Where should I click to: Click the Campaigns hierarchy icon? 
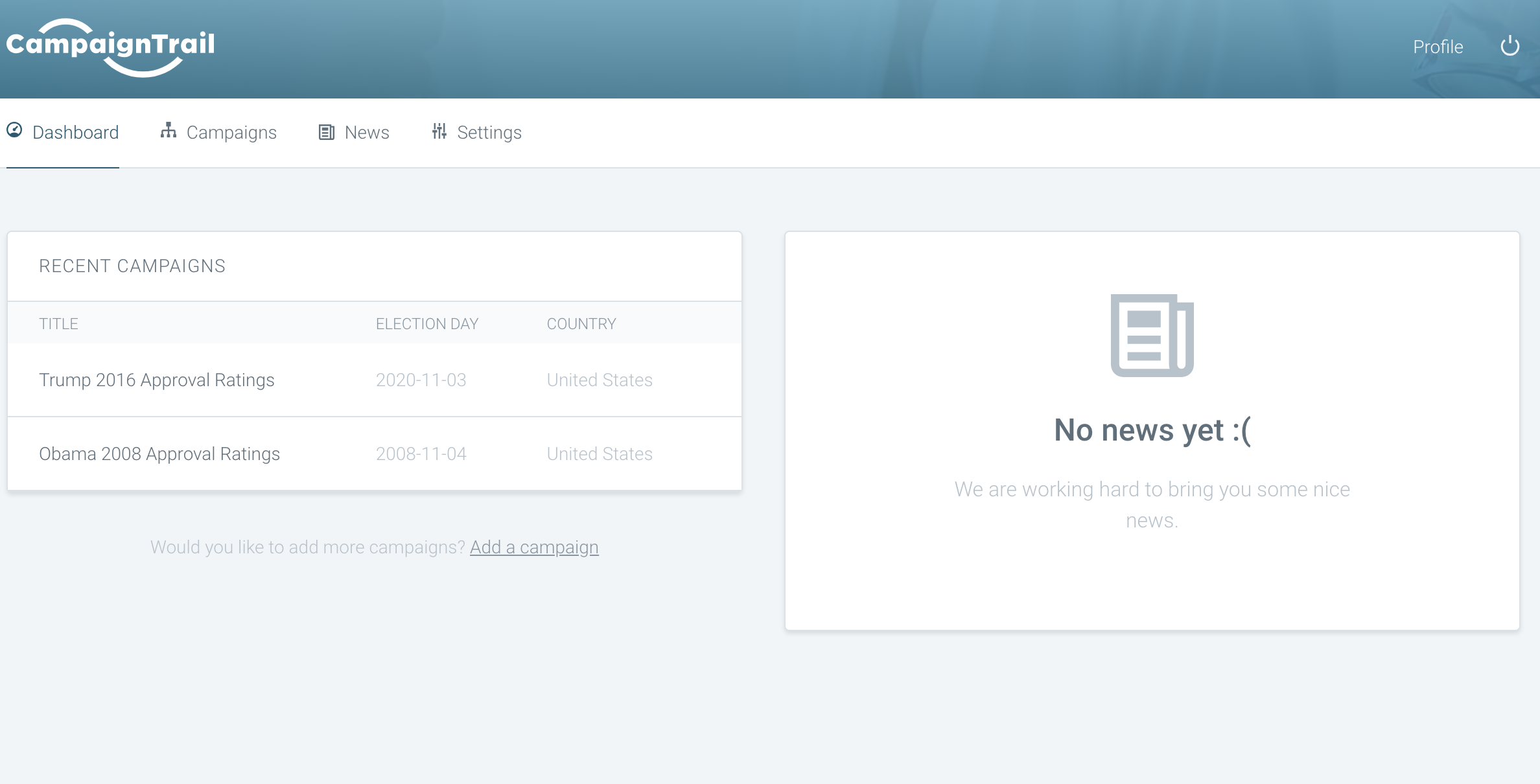tap(169, 131)
